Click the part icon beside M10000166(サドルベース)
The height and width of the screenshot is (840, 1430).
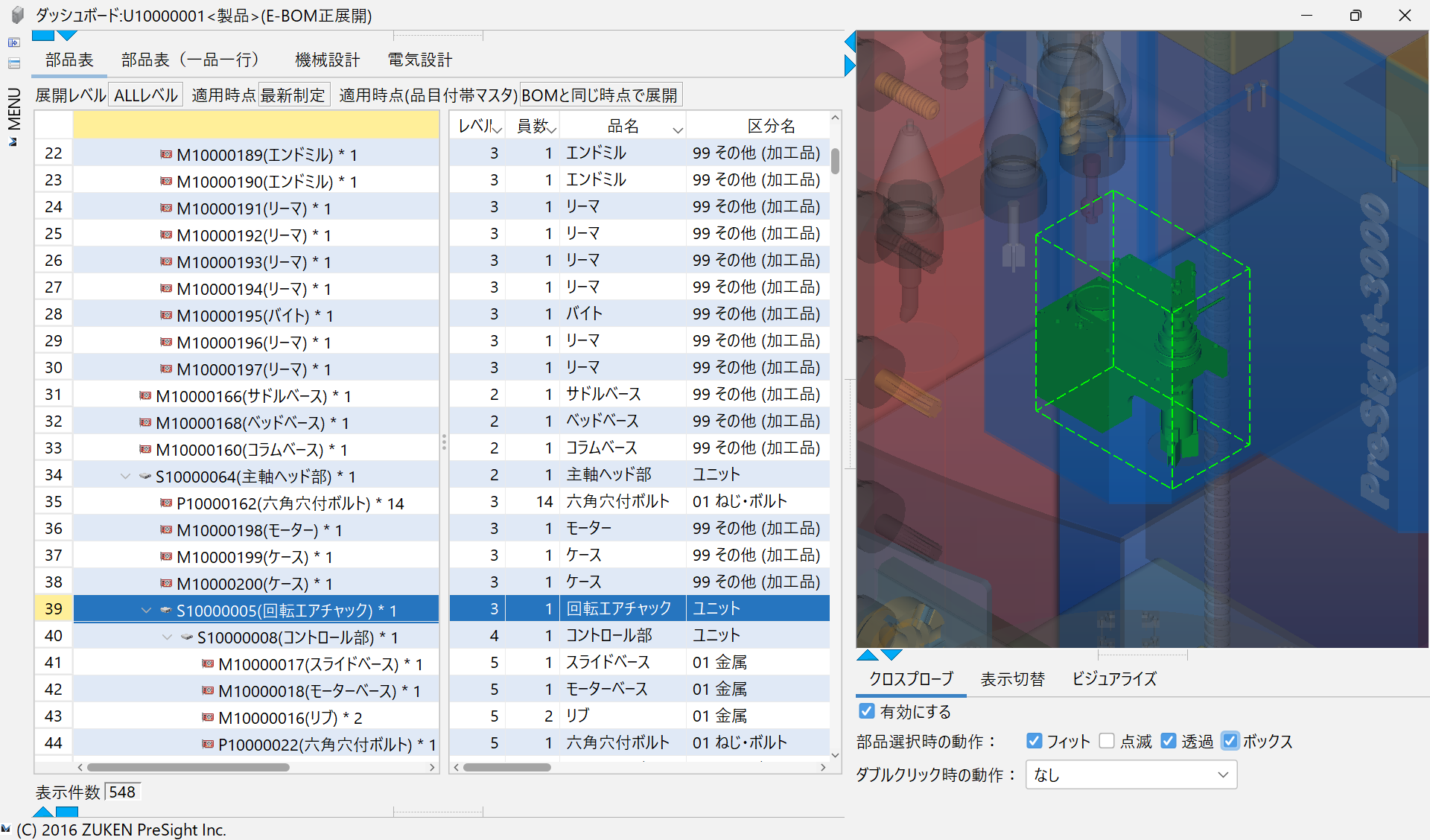(145, 395)
